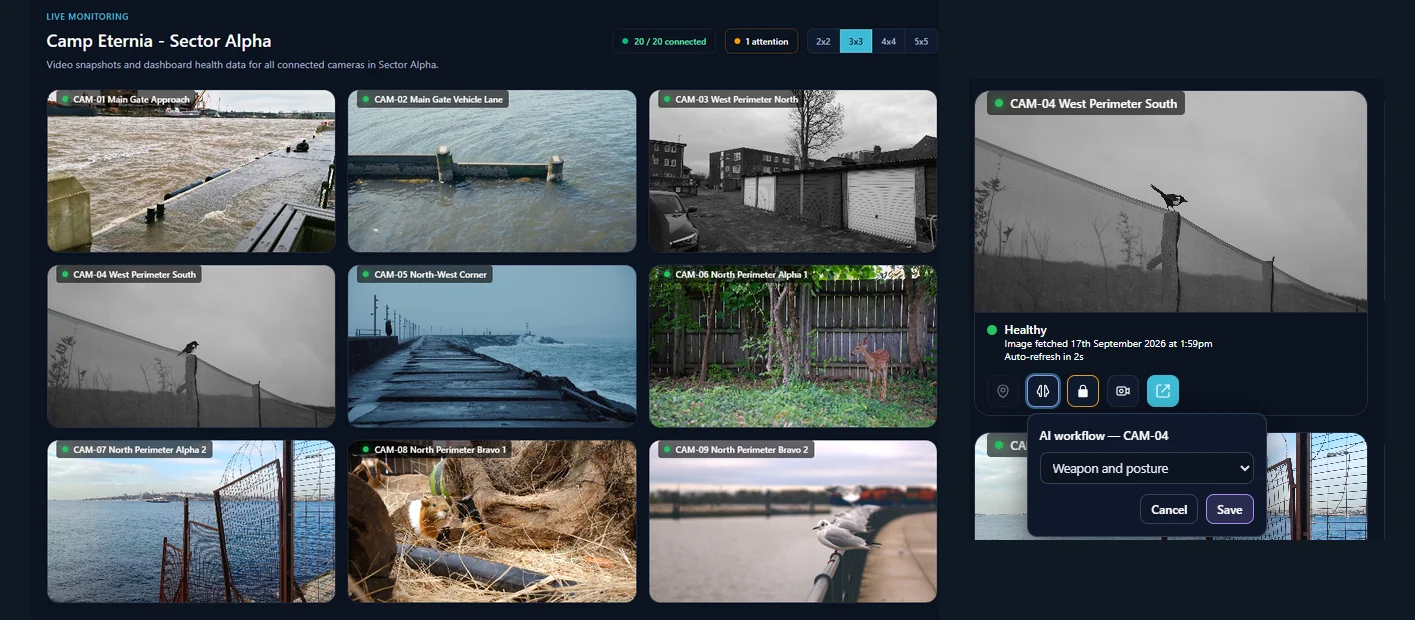Click the Image fetched 17th September 2026 text
The width and height of the screenshot is (1415, 620).
point(1109,343)
